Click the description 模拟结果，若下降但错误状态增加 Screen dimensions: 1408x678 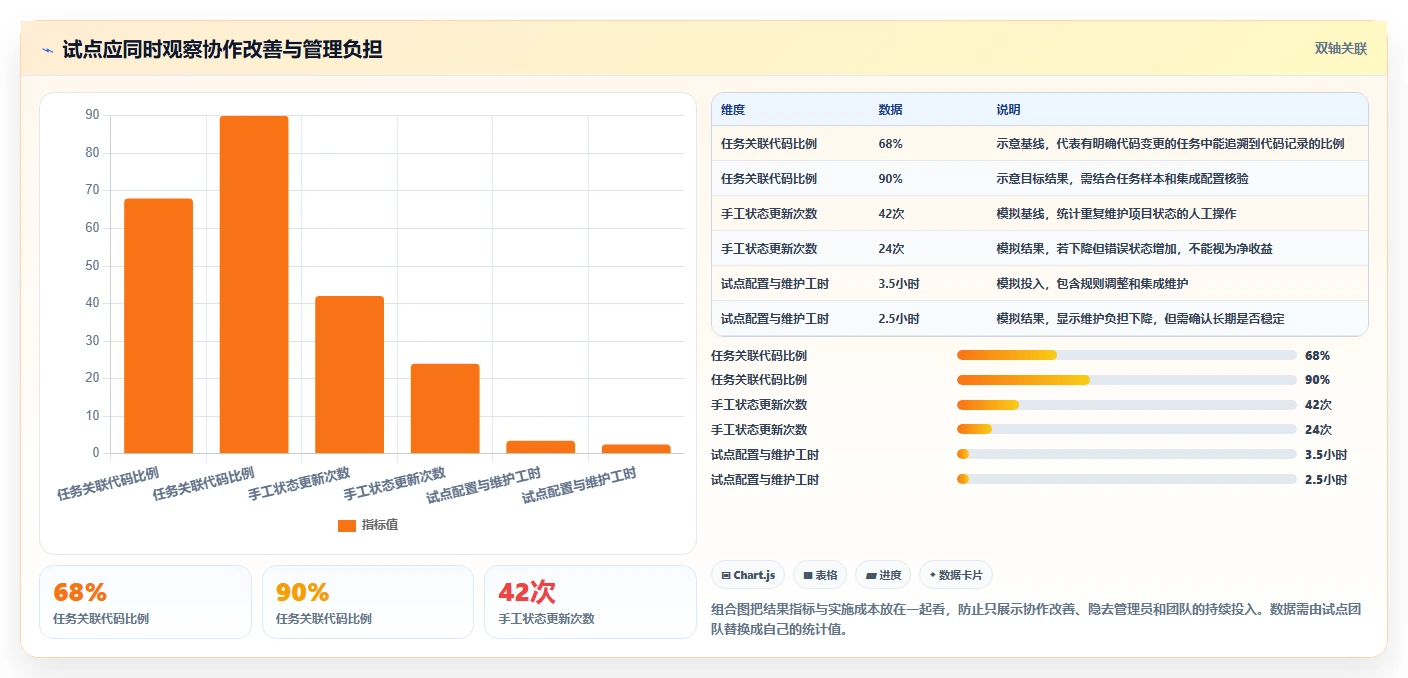[1134, 249]
